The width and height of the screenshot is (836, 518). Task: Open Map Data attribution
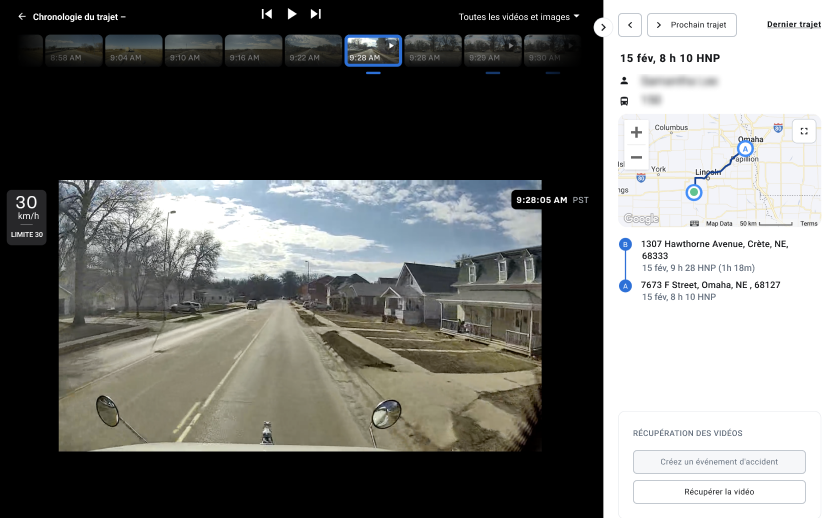pyautogui.click(x=719, y=223)
